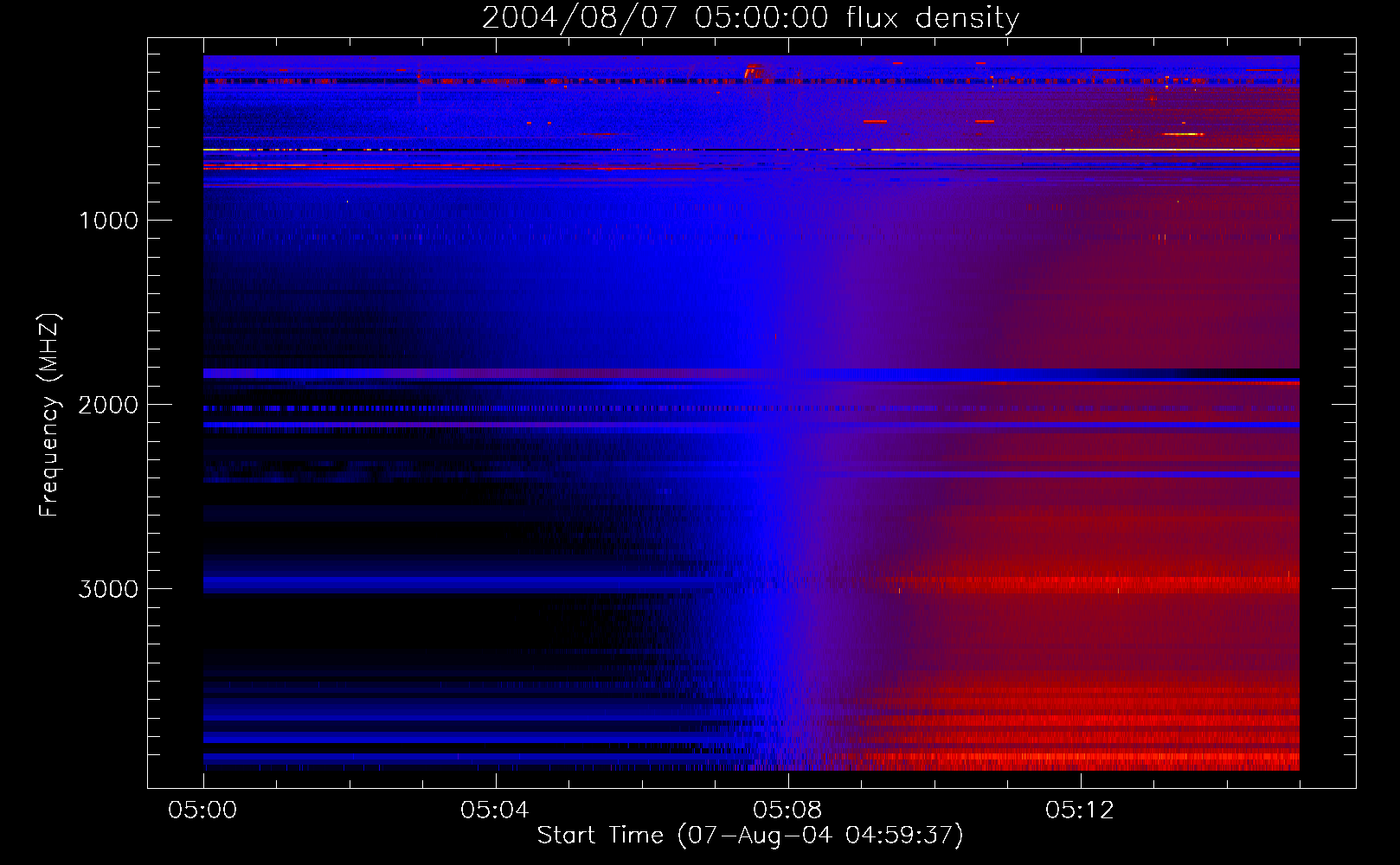Select the 05:04 time tick label

(x=495, y=811)
